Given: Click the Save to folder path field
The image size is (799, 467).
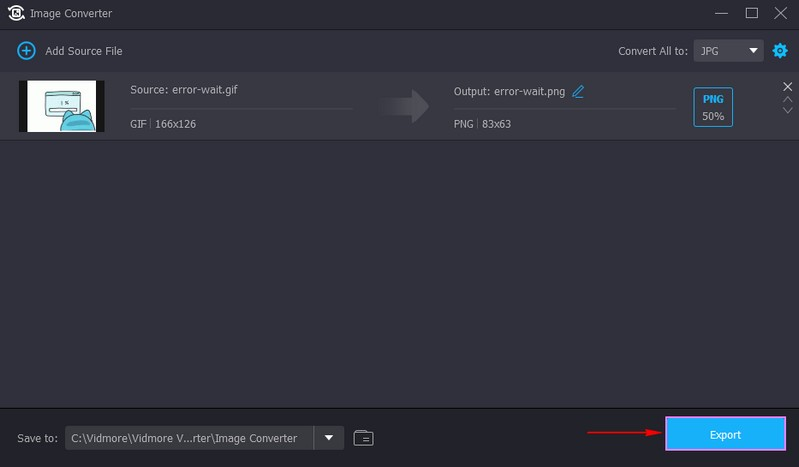Looking at the screenshot, I should coord(190,437).
